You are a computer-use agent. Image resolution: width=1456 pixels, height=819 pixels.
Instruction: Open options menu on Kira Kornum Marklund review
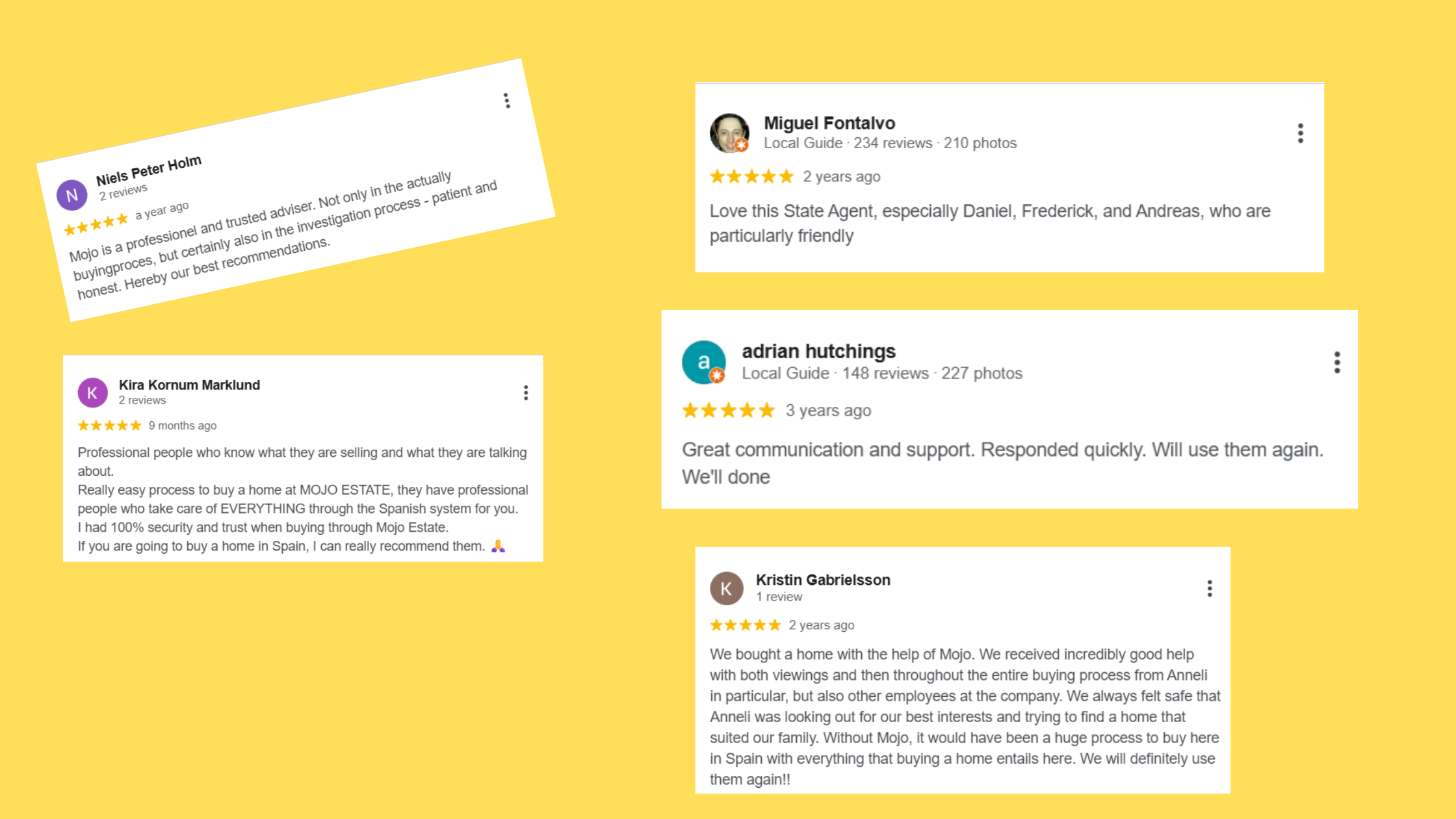(x=526, y=393)
